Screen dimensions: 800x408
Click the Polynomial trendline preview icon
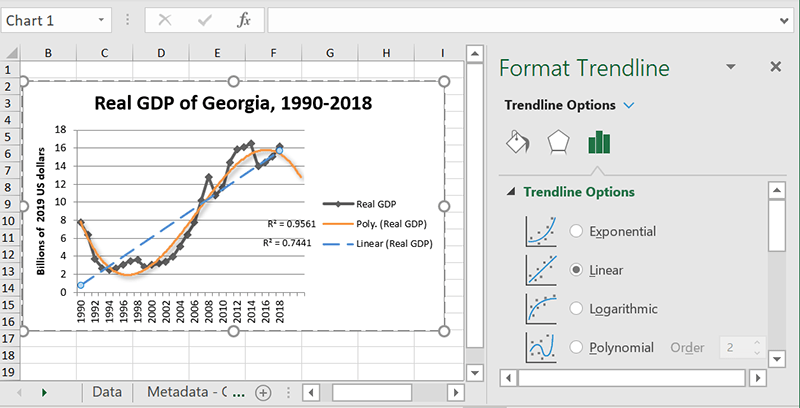(541, 348)
